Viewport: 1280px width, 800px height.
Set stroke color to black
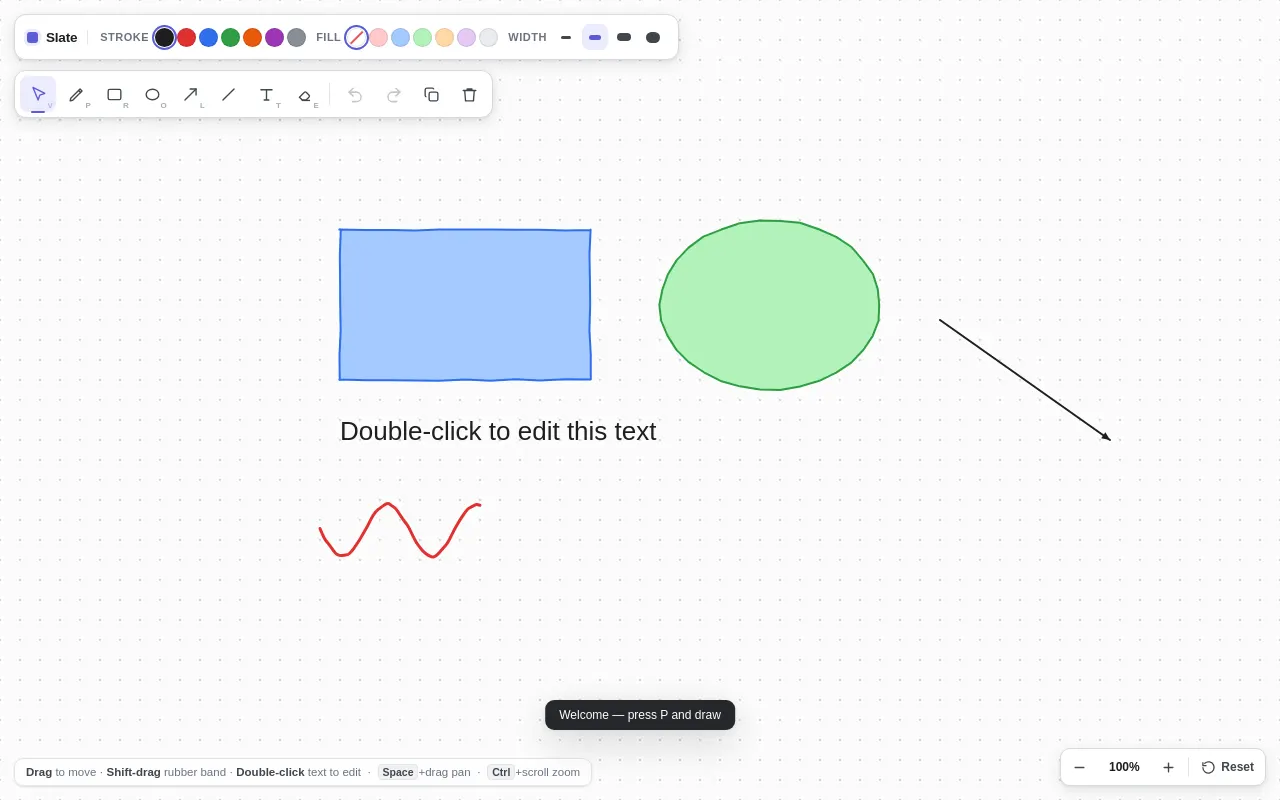click(x=164, y=37)
